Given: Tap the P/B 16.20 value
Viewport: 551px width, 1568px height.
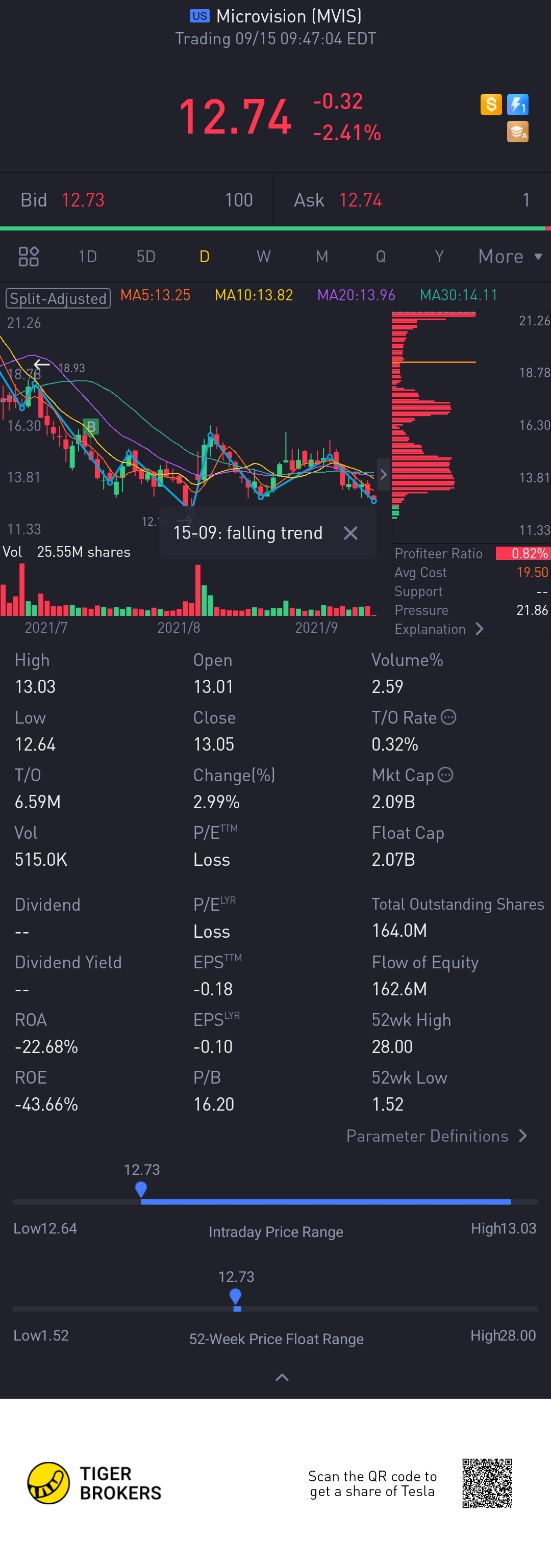Looking at the screenshot, I should click(214, 1103).
